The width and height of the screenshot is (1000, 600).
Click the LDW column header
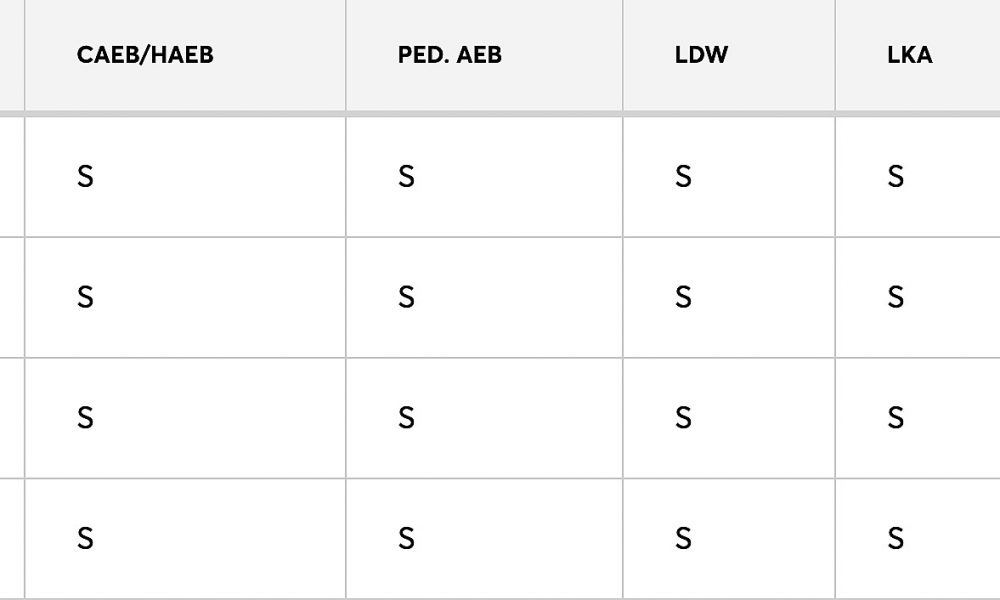pos(701,55)
